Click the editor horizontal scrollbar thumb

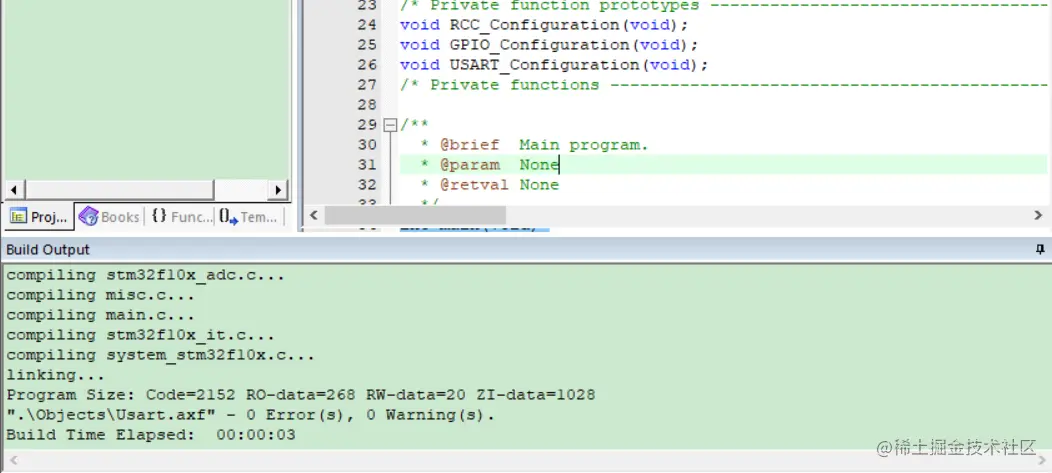pos(415,215)
